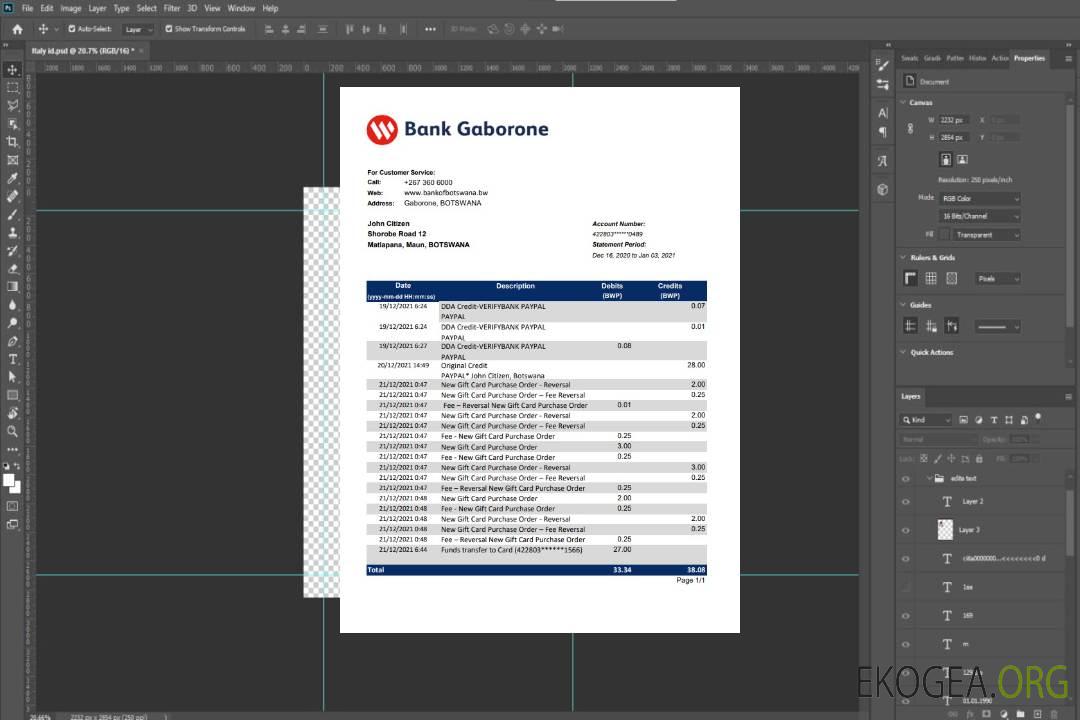Click the Home icon in options bar

17,29
